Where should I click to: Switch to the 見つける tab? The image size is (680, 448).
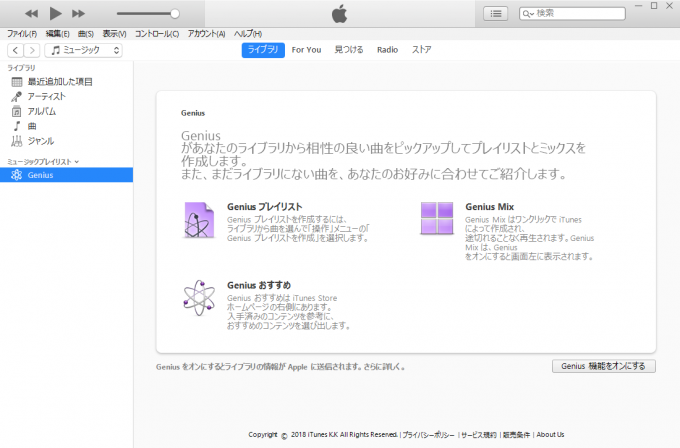coord(349,50)
